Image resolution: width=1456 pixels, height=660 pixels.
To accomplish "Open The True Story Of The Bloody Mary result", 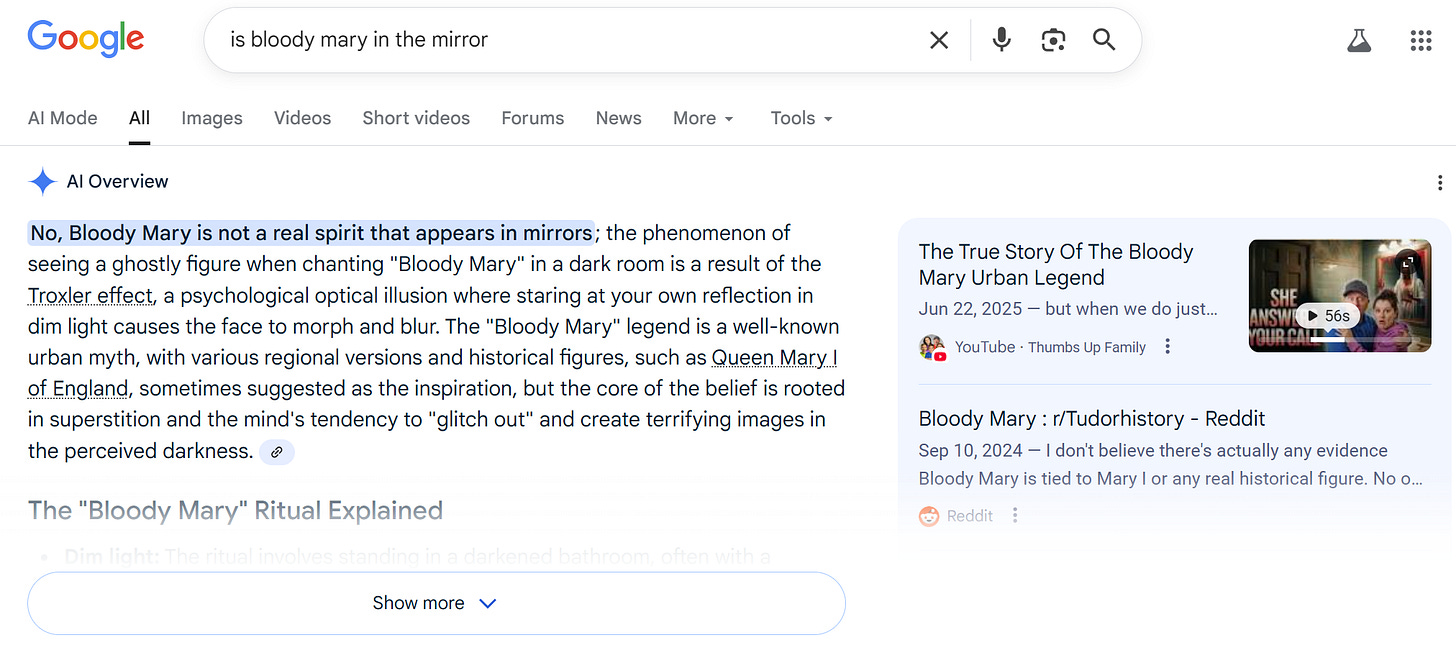I will 1056,265.
